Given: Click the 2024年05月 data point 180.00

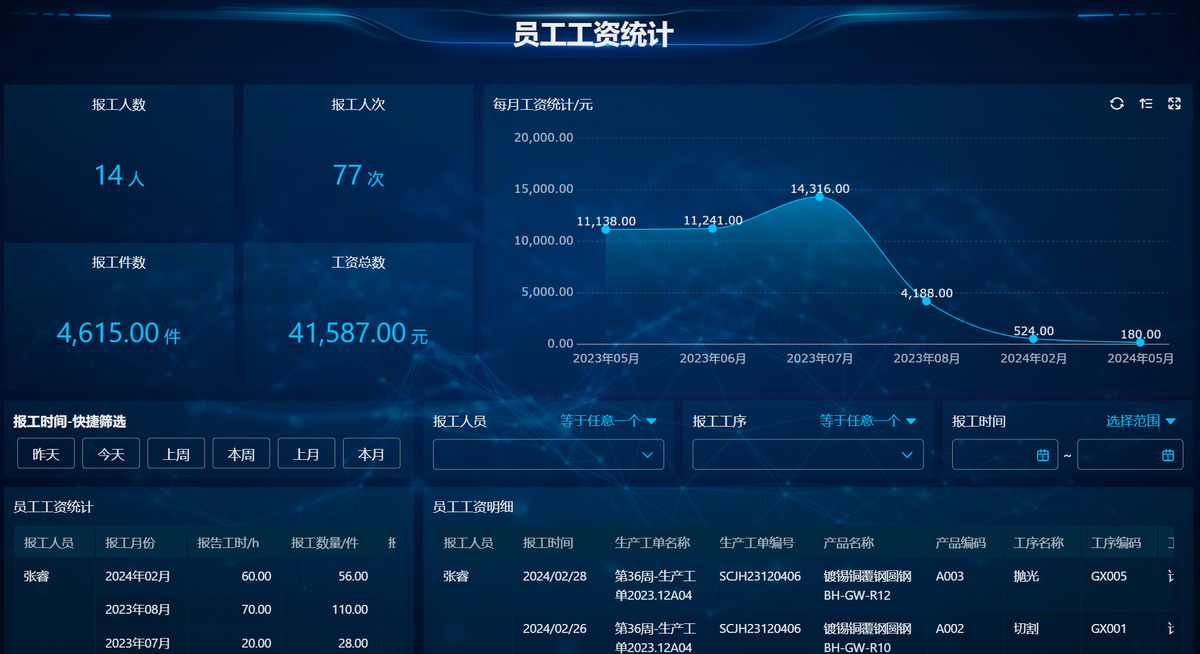Looking at the screenshot, I should [x=1140, y=342].
